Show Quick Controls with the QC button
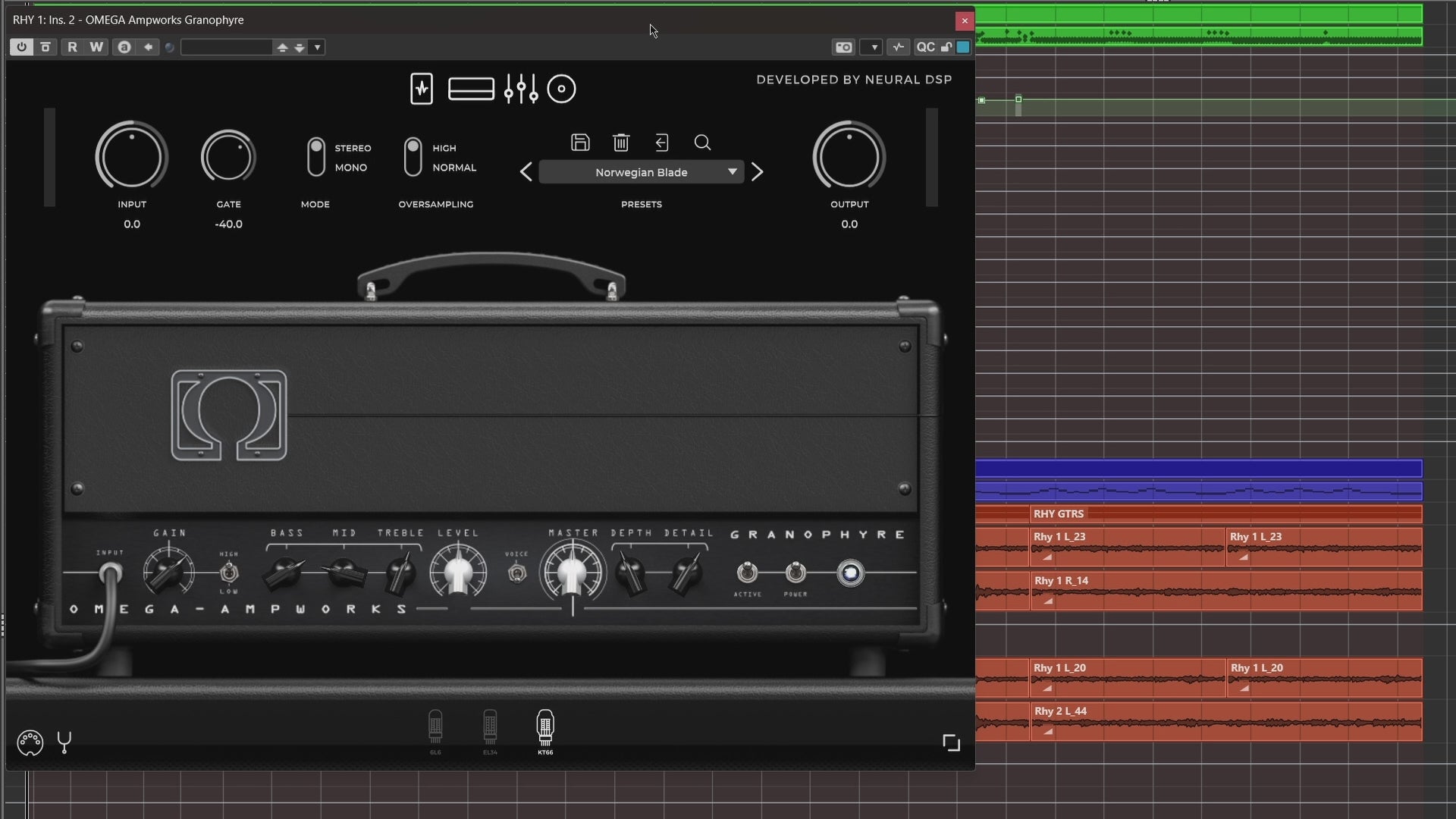 click(925, 47)
